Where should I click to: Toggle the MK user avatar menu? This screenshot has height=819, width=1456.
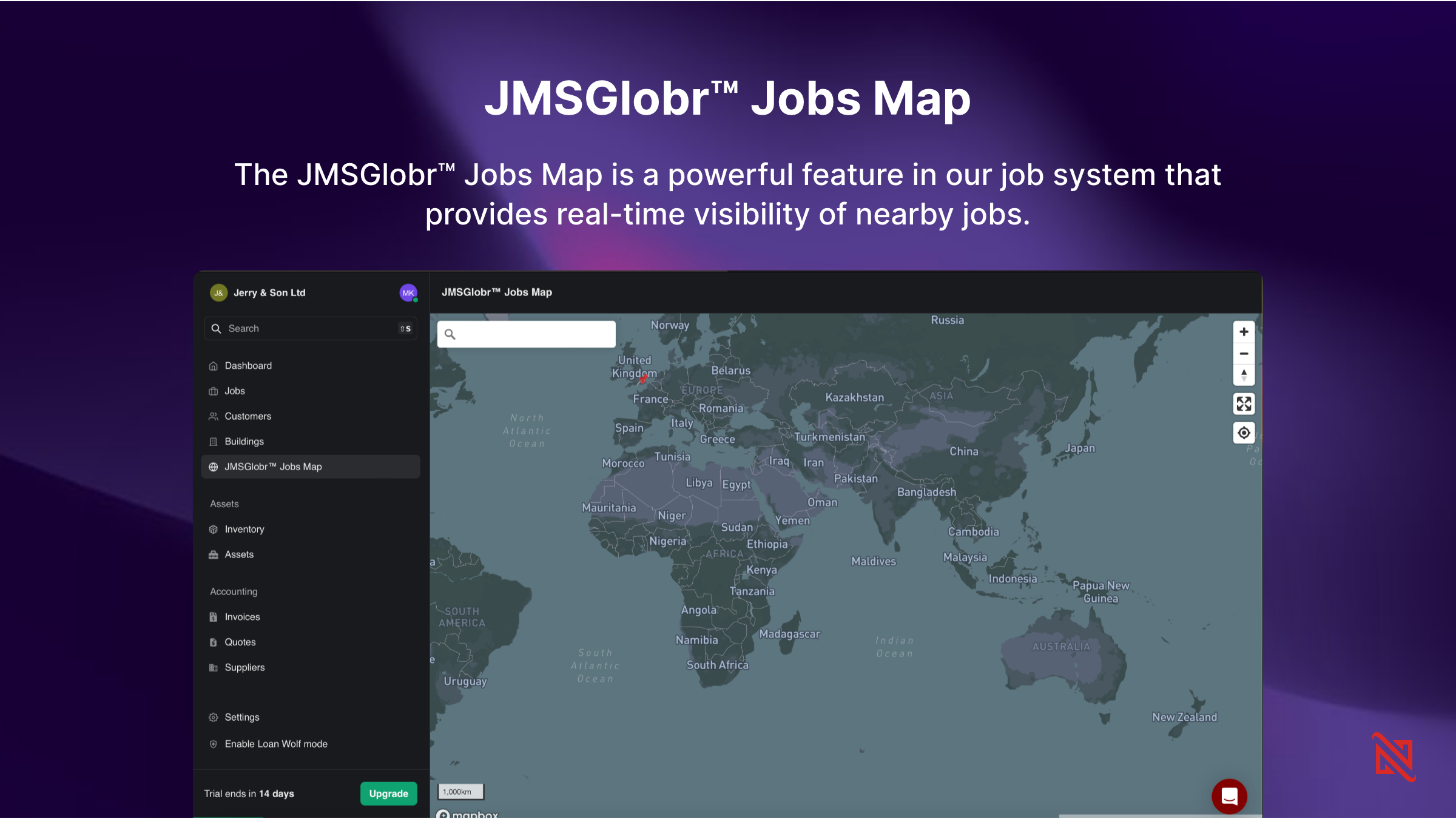click(408, 292)
